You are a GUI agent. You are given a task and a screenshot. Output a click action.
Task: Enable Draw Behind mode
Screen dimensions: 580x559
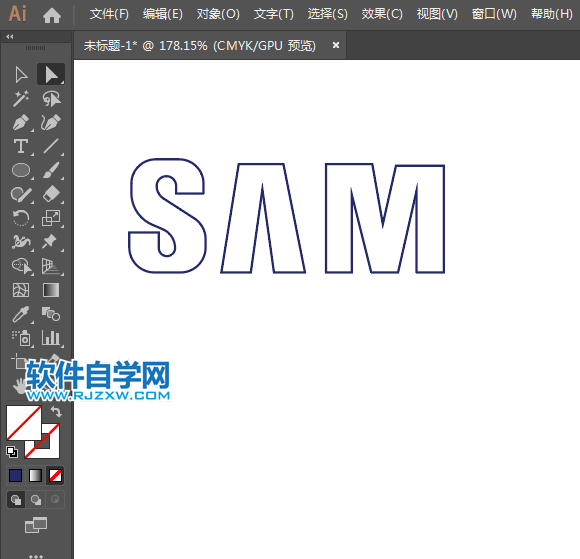(36, 500)
